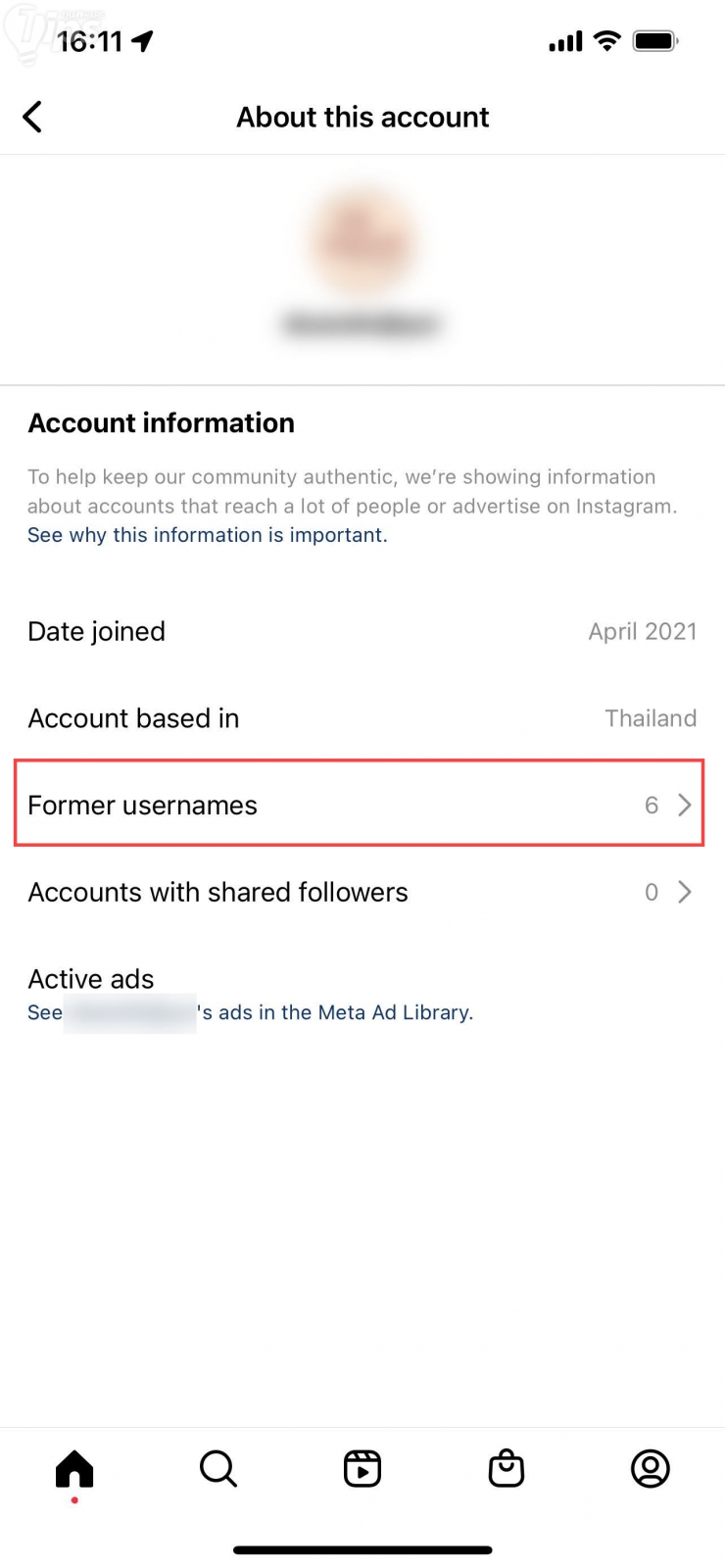Expand the Former usernames chevron

685,806
